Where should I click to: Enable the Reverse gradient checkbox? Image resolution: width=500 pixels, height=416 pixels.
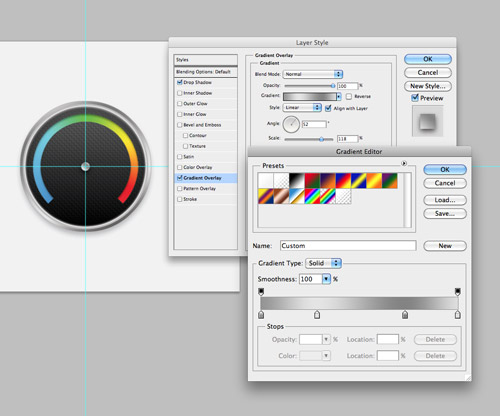pyautogui.click(x=349, y=96)
